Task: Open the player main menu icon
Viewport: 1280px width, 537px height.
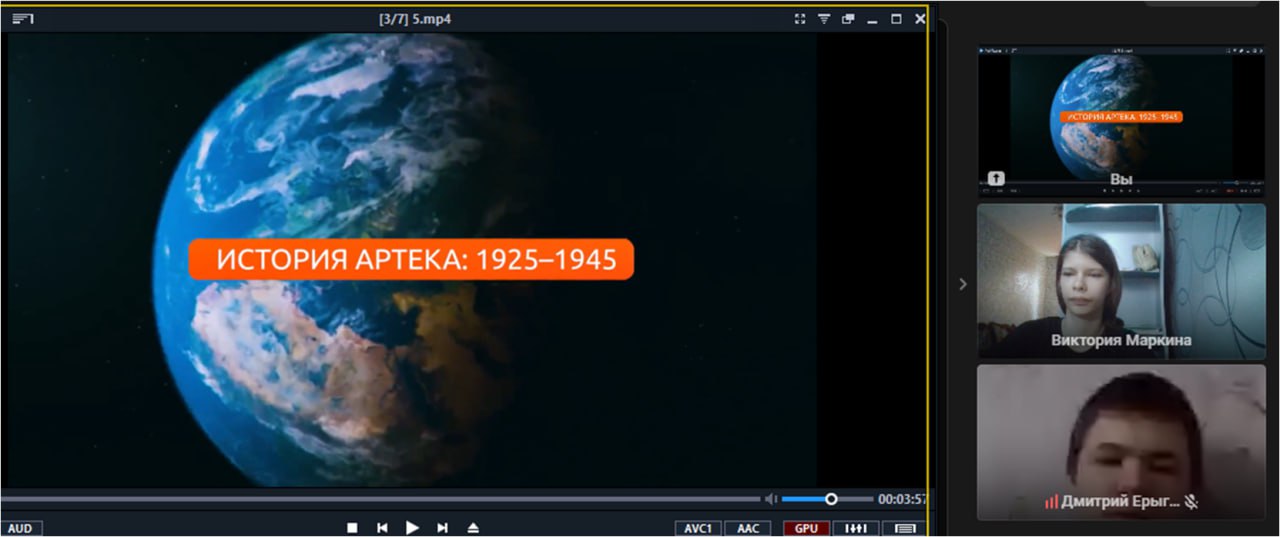Action: (22, 19)
